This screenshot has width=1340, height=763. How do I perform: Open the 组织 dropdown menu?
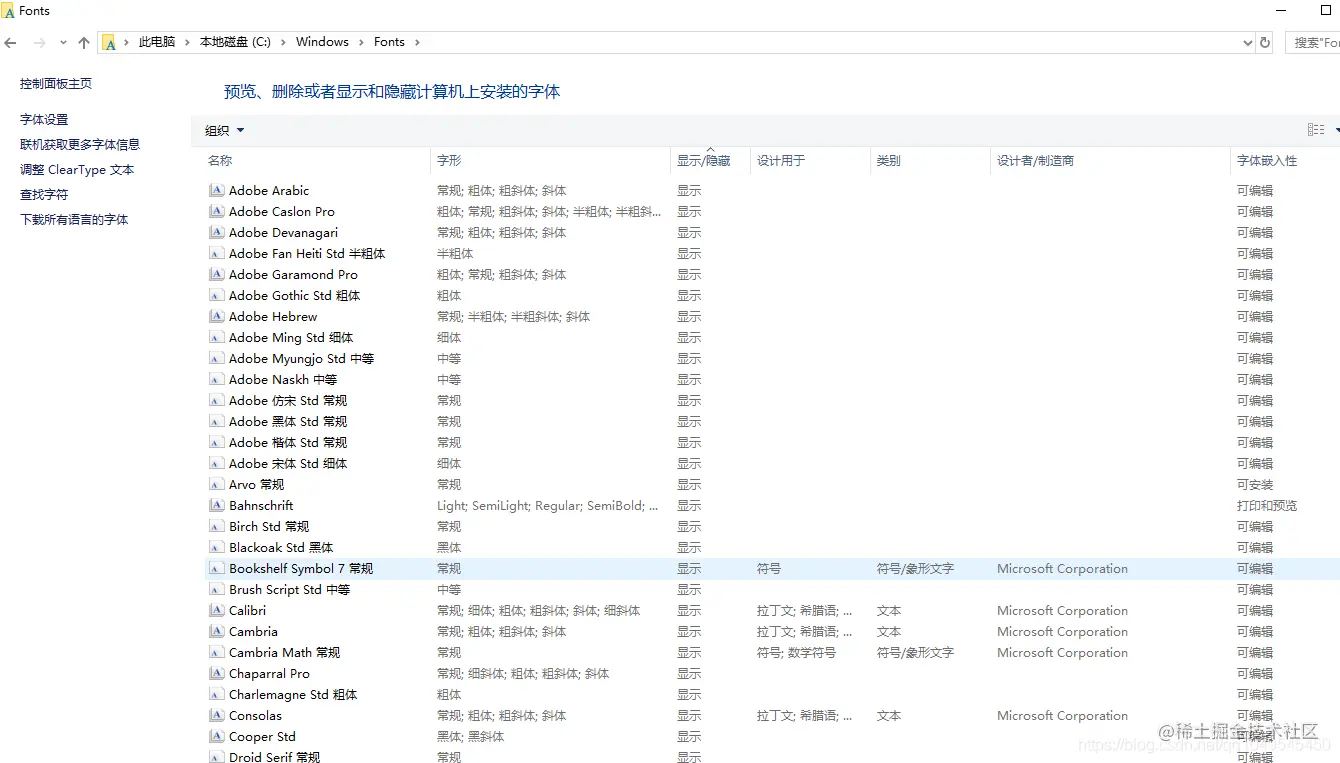pyautogui.click(x=224, y=130)
